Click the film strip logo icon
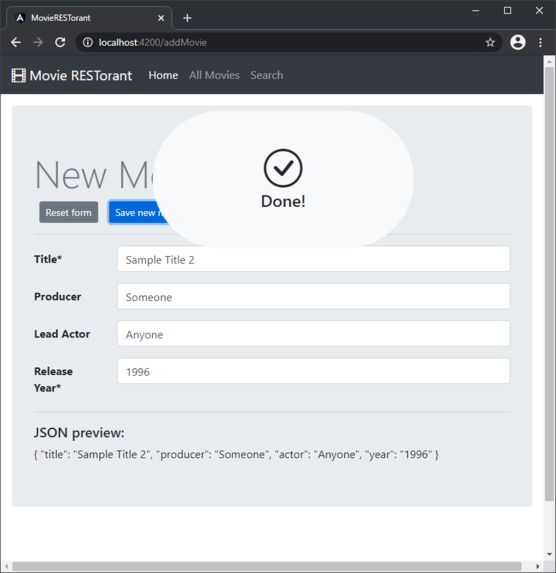 [18, 76]
